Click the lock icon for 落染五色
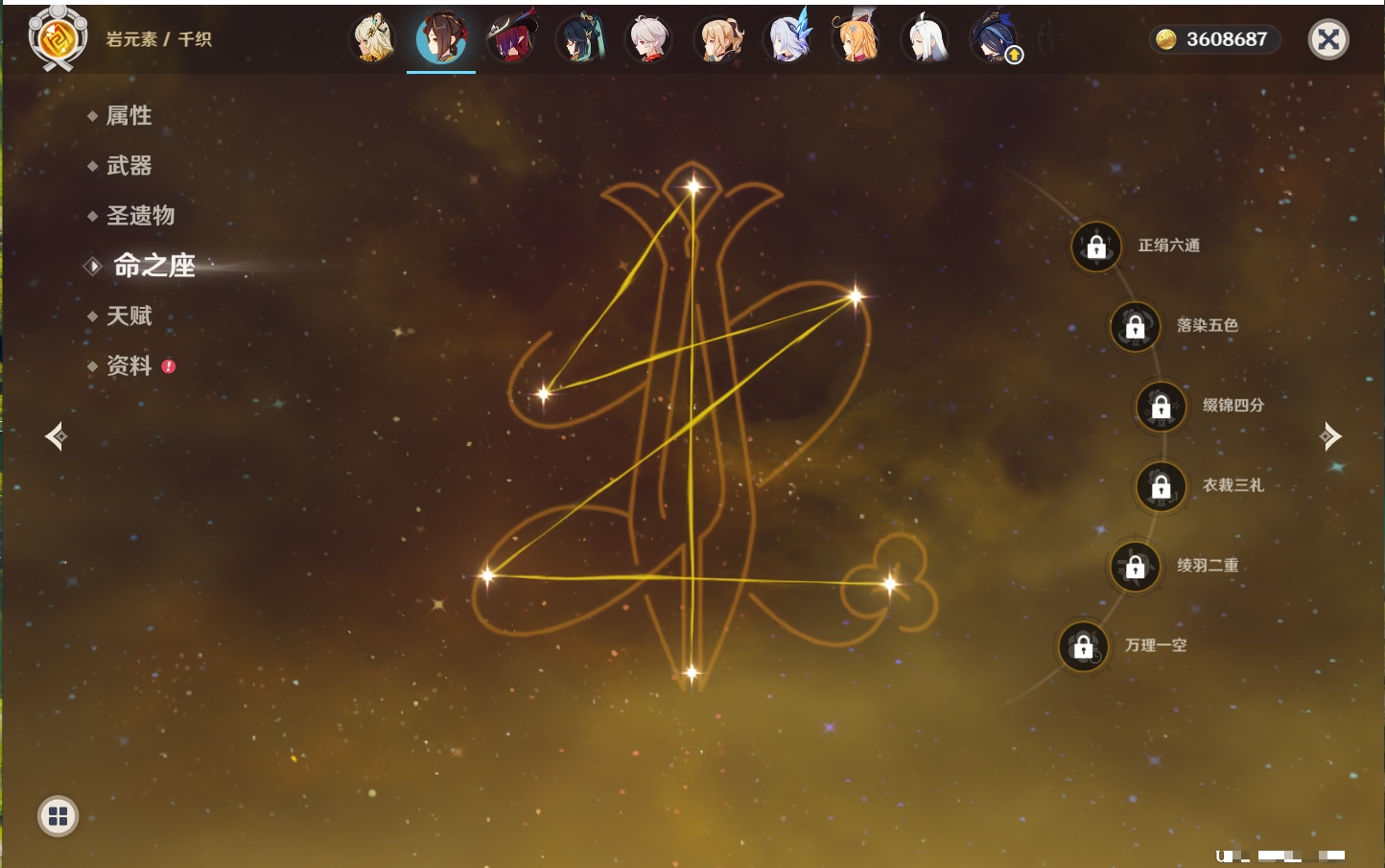 [1135, 326]
